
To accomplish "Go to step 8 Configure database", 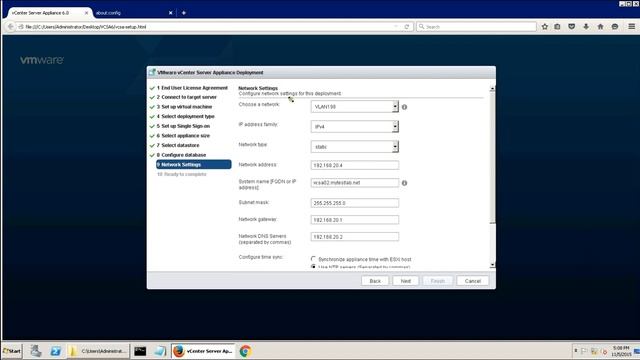I will coord(181,155).
